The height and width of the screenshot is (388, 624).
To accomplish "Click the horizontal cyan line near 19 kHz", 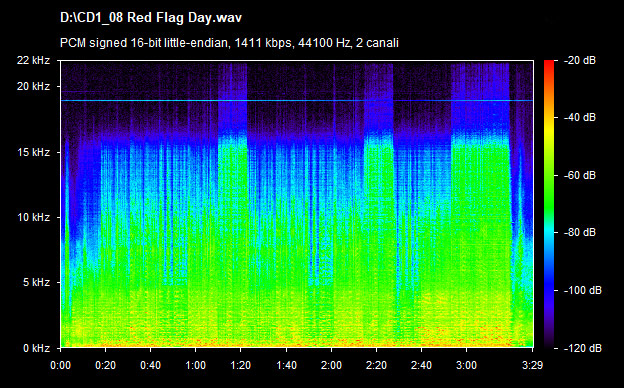I will click(297, 100).
